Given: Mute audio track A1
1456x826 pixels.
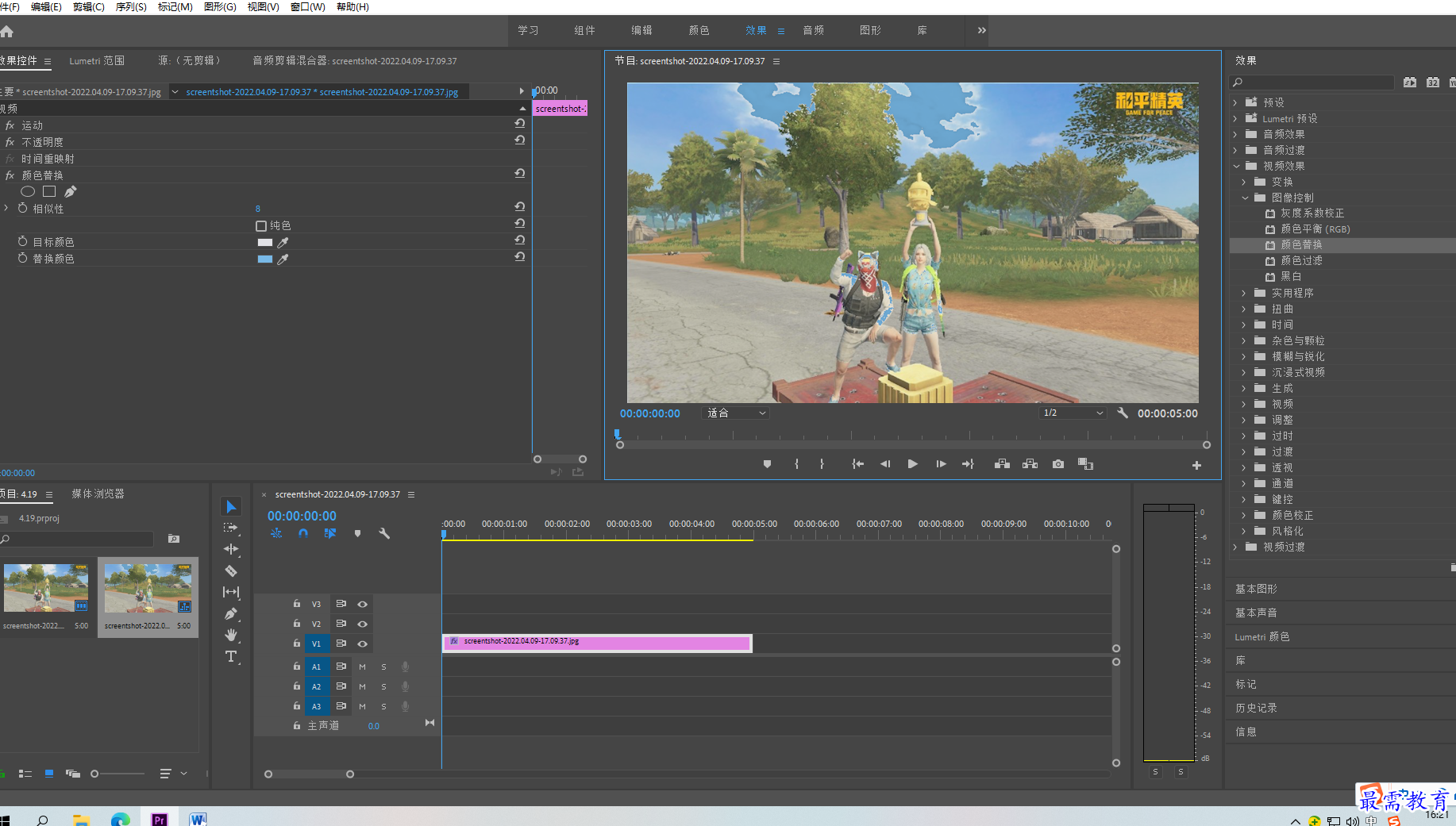Looking at the screenshot, I should [x=362, y=667].
